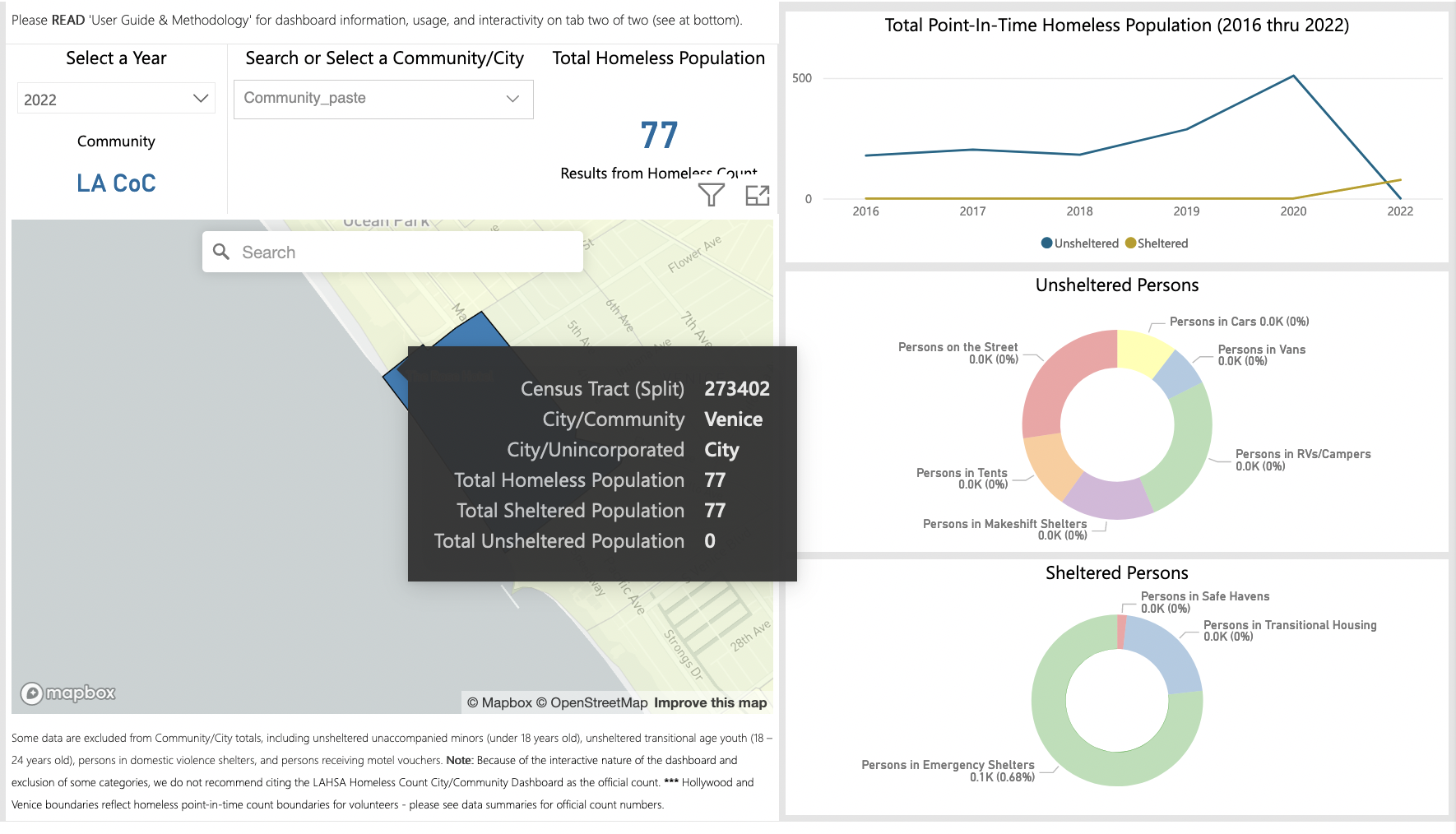Open the Select a Year dropdown
The width and height of the screenshot is (1456, 834).
(116, 99)
